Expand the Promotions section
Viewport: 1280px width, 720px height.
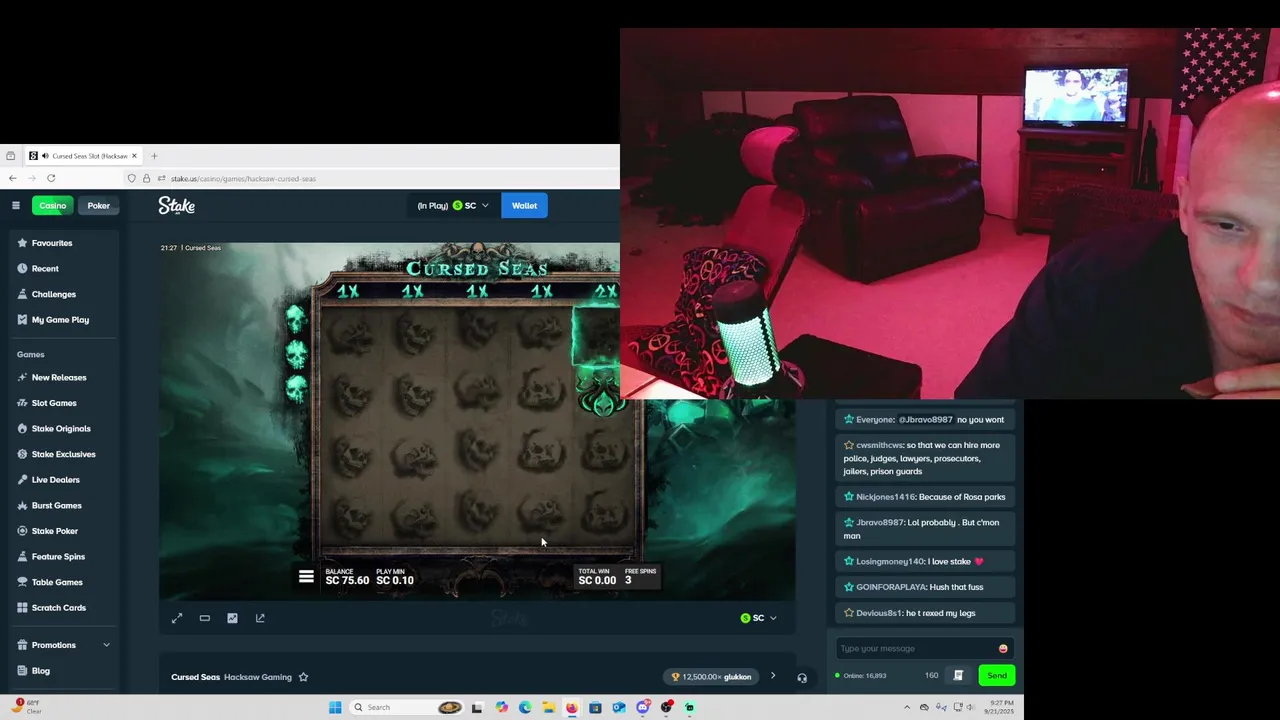coord(63,645)
